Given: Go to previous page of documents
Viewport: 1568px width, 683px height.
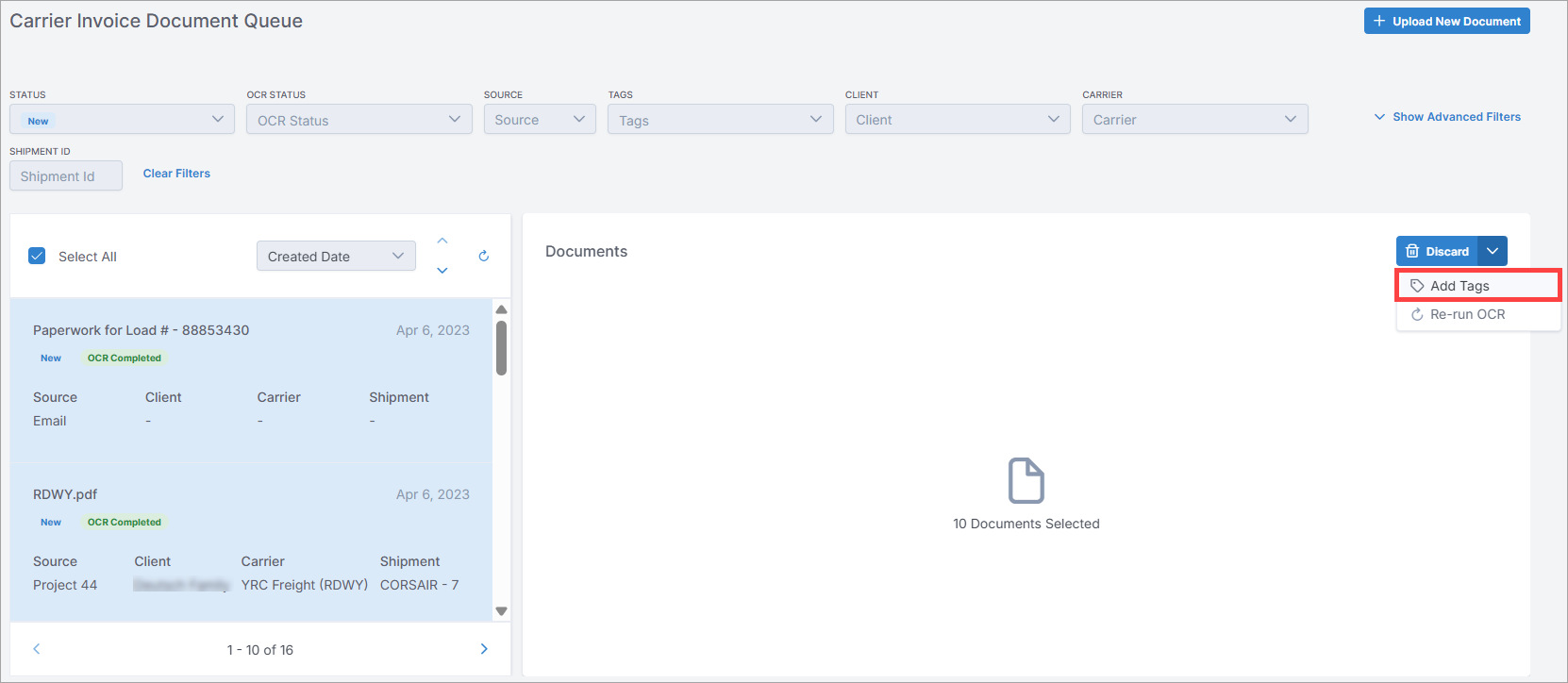Looking at the screenshot, I should point(37,649).
